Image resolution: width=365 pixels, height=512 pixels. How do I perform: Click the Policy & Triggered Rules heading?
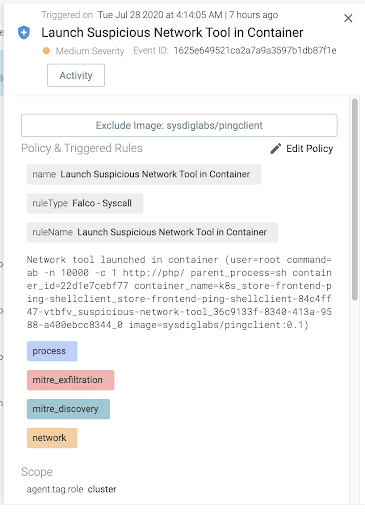pyautogui.click(x=82, y=148)
